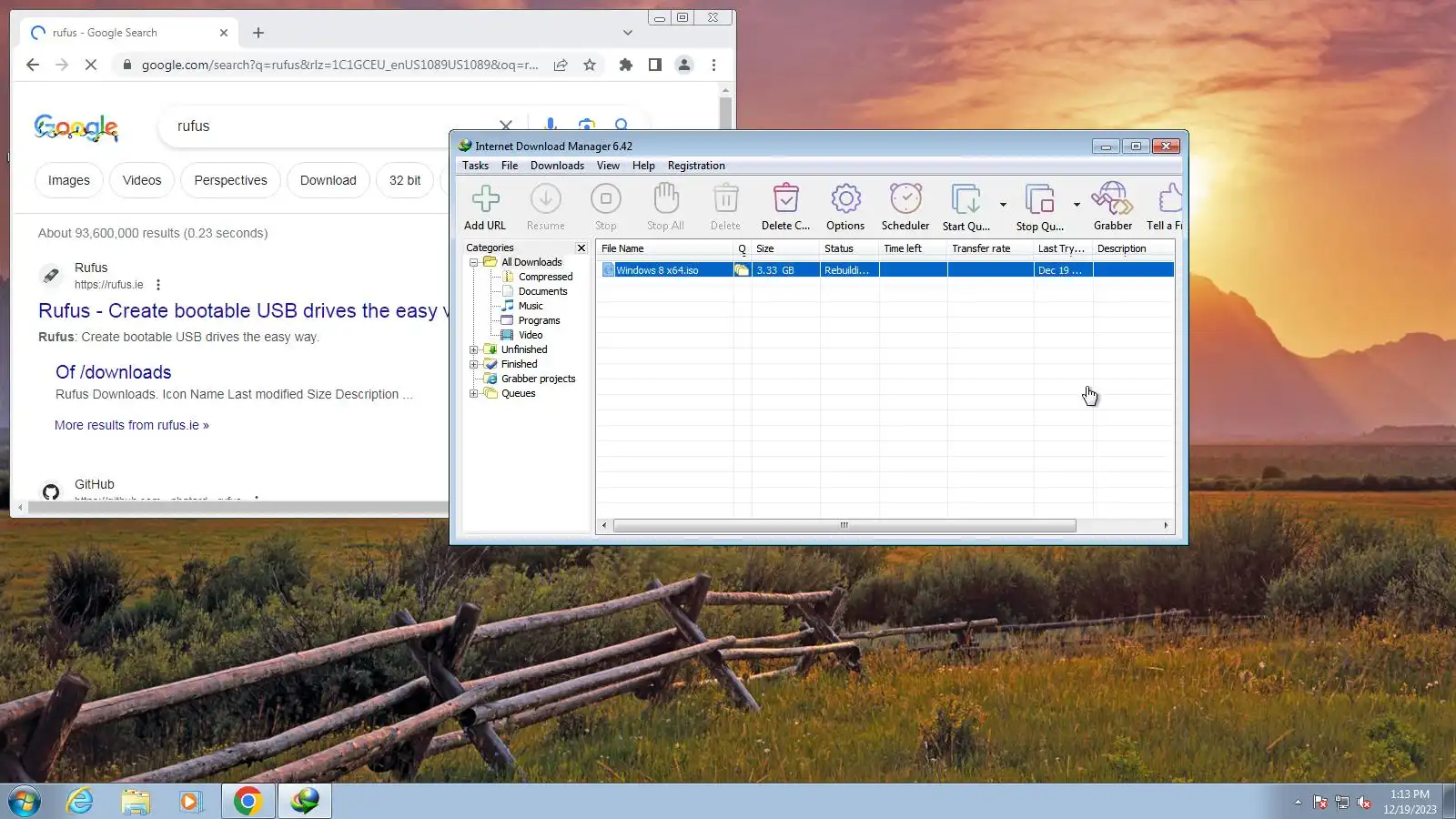Select the Perspectives search filter
The width and height of the screenshot is (1456, 819).
coord(230,180)
